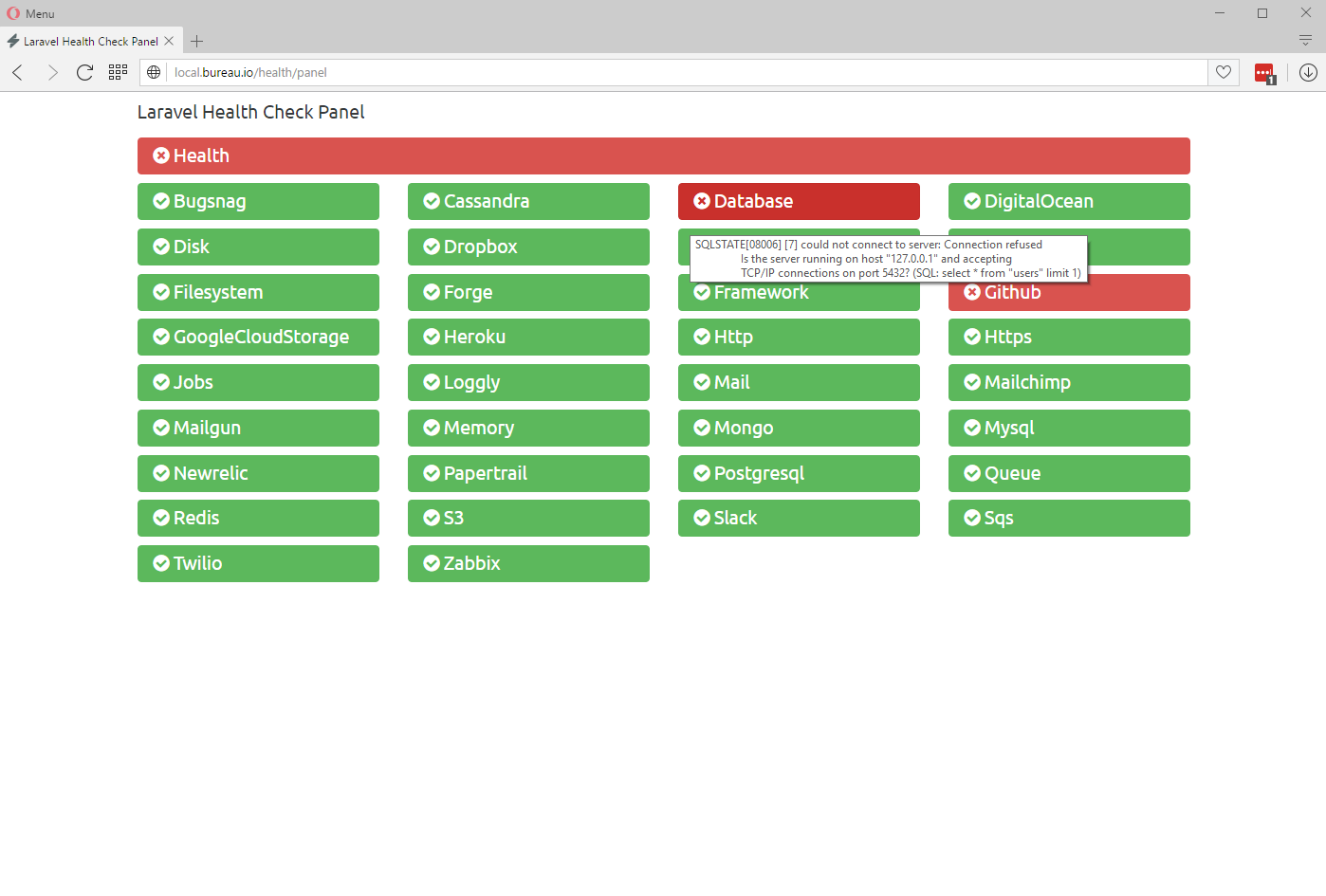
Task: Open a new tab with plus icon
Action: 196,41
